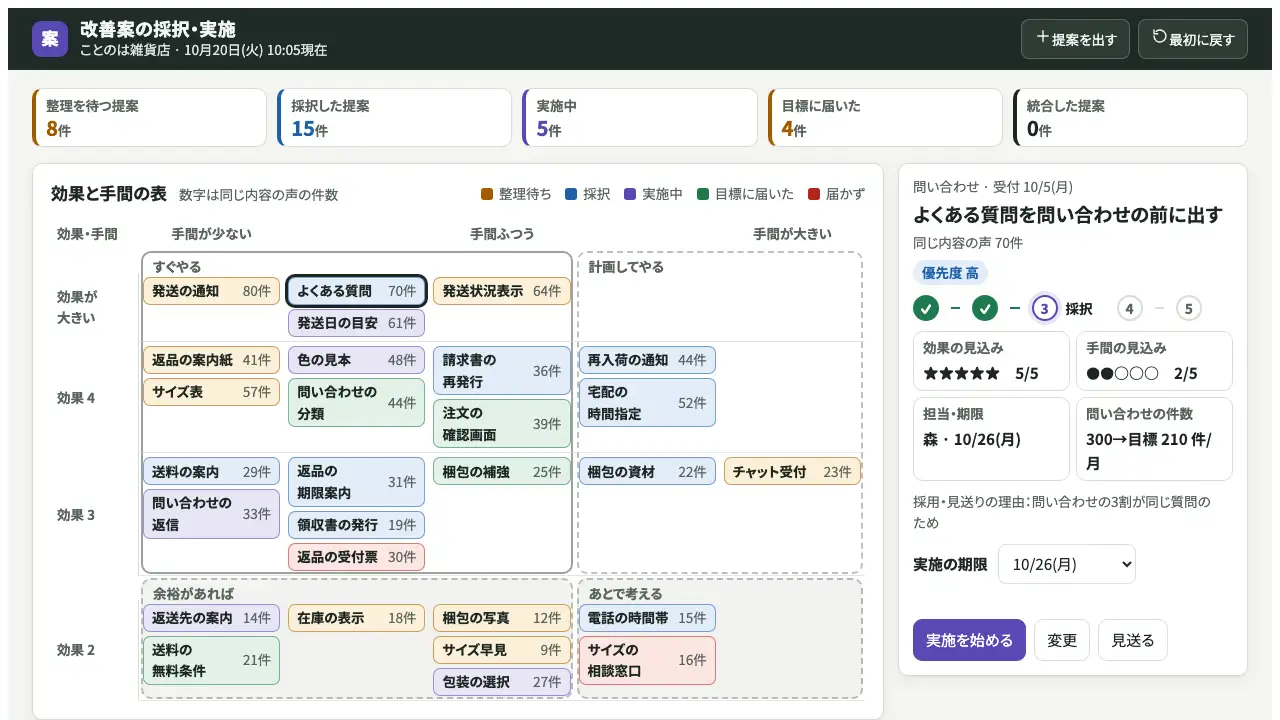Click the 変更 button
This screenshot has width=1280, height=720.
pyautogui.click(x=1062, y=640)
